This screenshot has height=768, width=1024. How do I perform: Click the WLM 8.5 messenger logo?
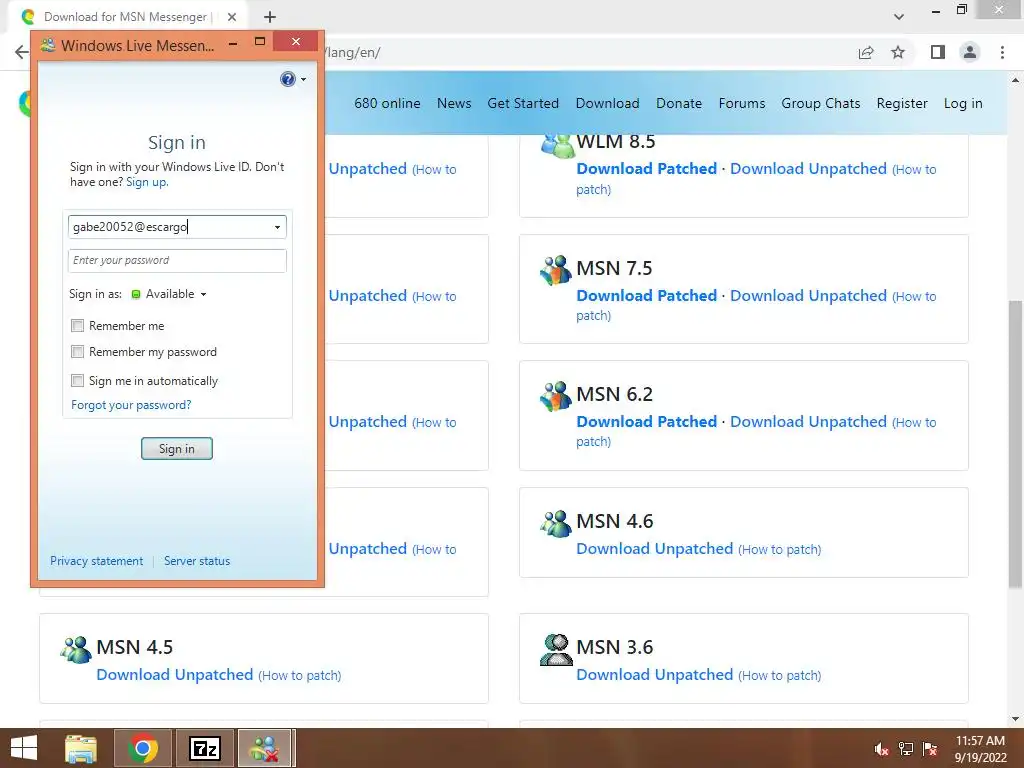point(557,144)
